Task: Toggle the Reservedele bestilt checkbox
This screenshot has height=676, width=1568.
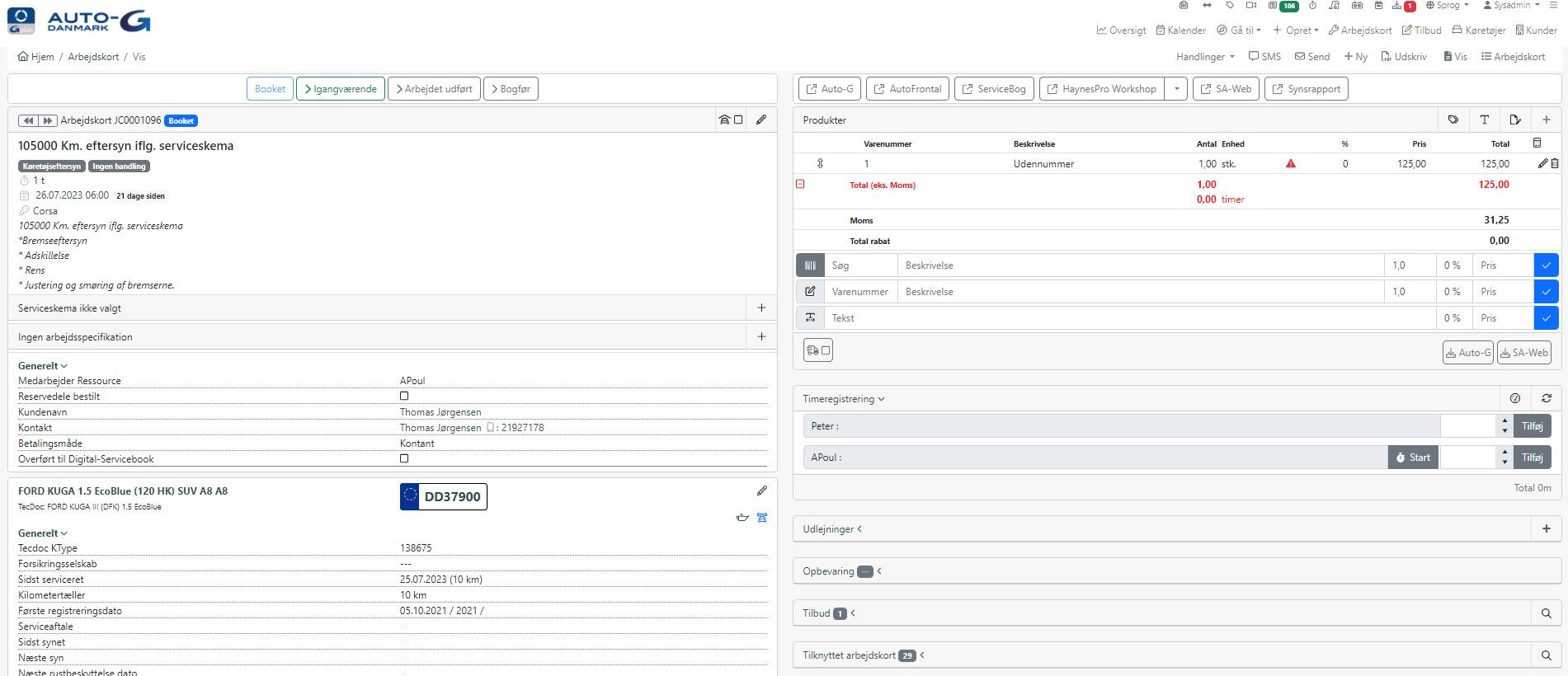Action: tap(404, 397)
